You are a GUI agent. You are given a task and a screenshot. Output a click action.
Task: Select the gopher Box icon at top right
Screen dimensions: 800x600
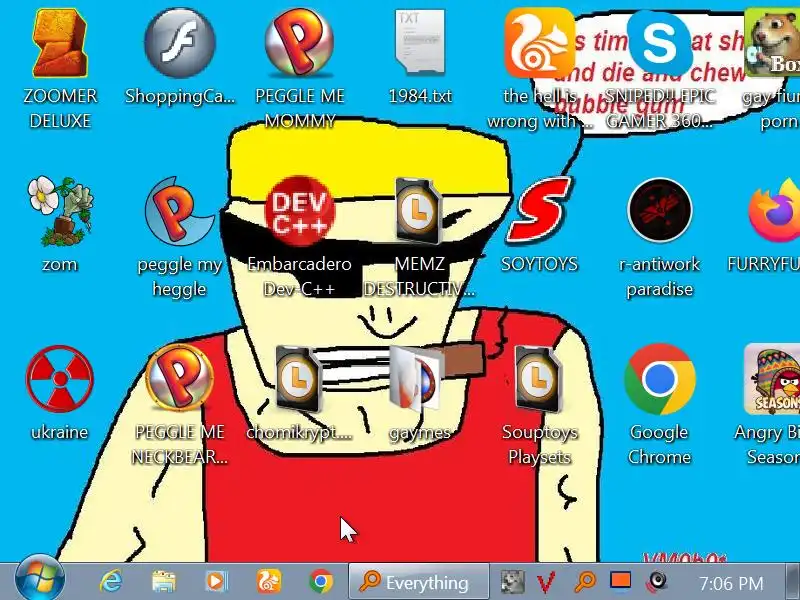click(x=772, y=43)
